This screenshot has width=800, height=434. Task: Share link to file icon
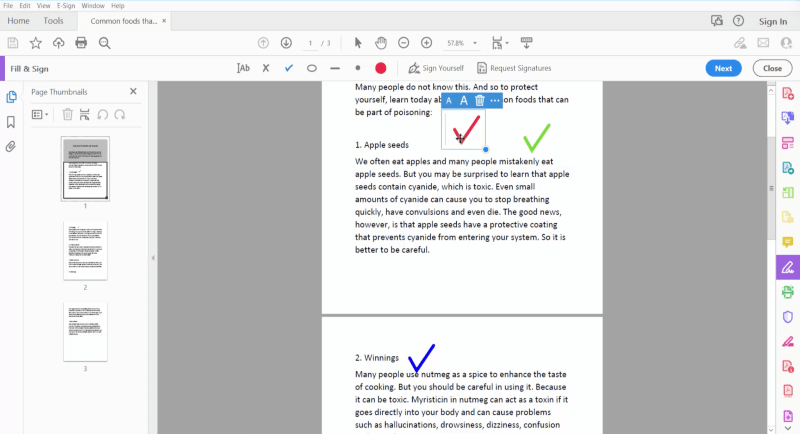tap(740, 43)
